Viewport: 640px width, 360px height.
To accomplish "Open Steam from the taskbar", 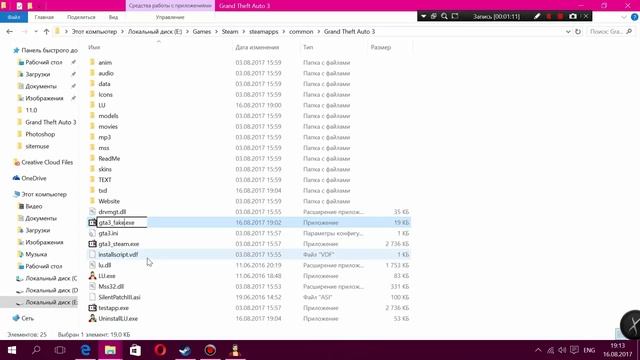I will (x=185, y=350).
